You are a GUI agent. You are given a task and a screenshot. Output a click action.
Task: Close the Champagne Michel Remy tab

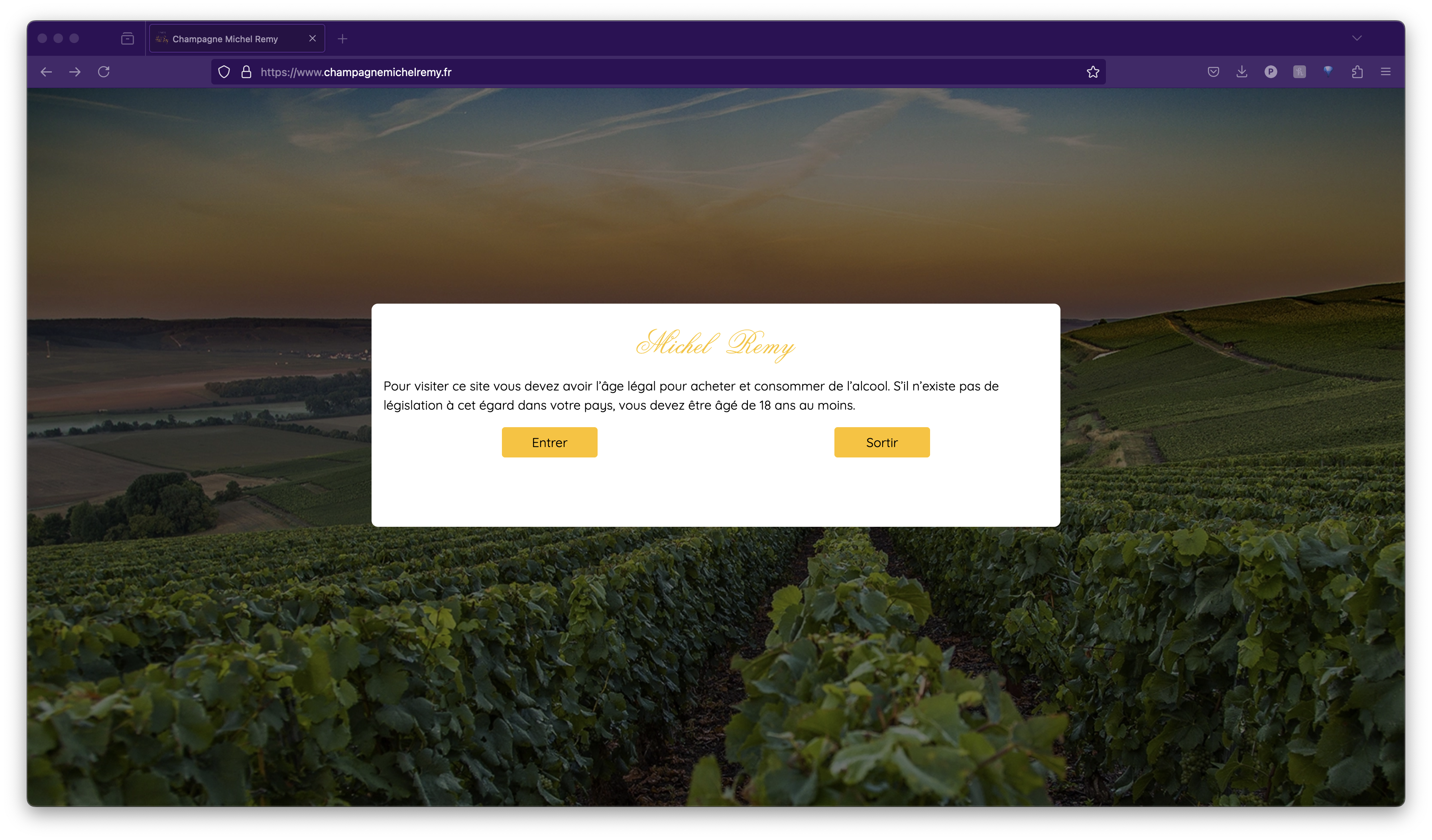[313, 39]
